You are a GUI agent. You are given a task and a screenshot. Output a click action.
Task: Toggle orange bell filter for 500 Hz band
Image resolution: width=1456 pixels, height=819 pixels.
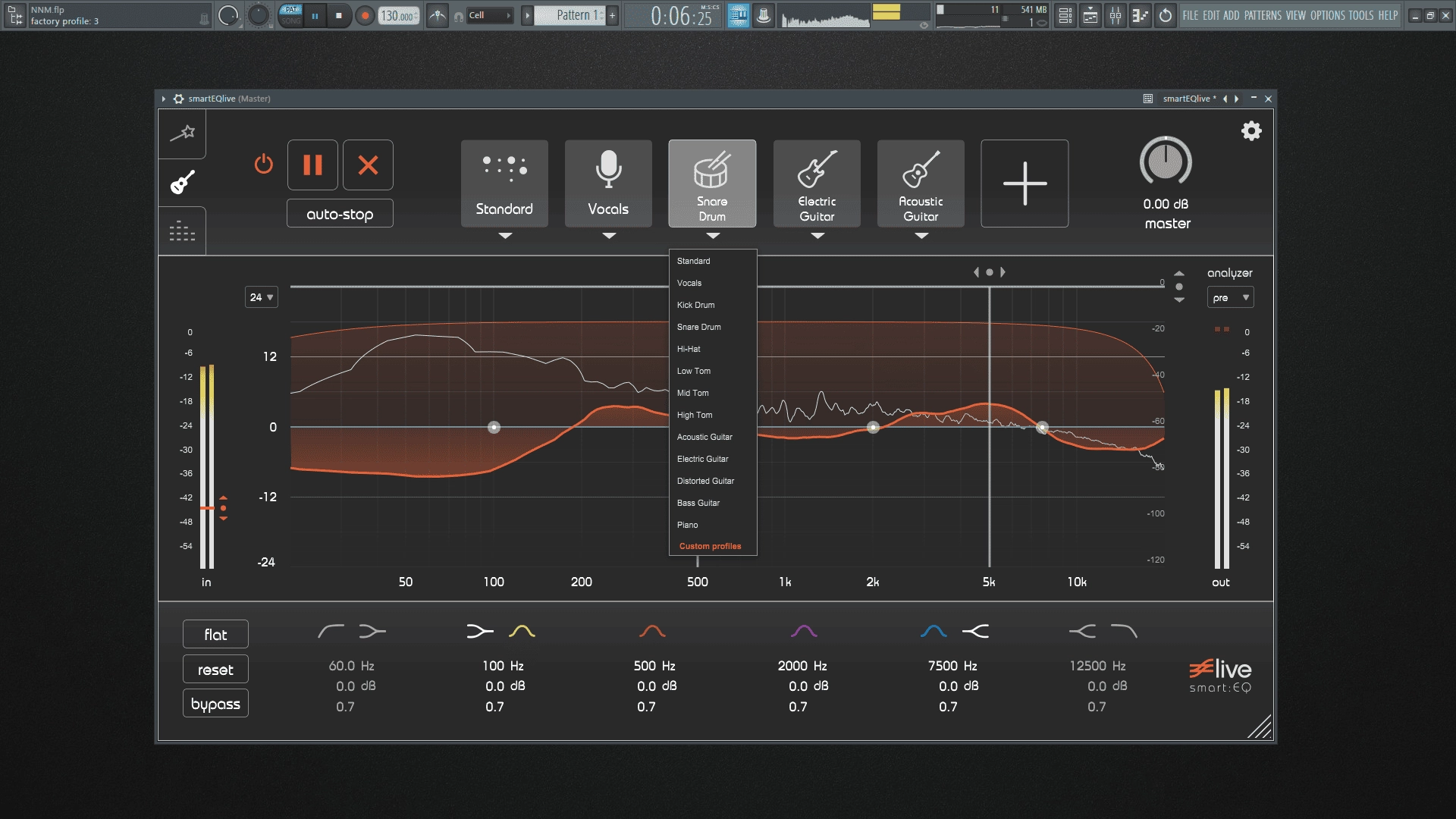pyautogui.click(x=652, y=631)
